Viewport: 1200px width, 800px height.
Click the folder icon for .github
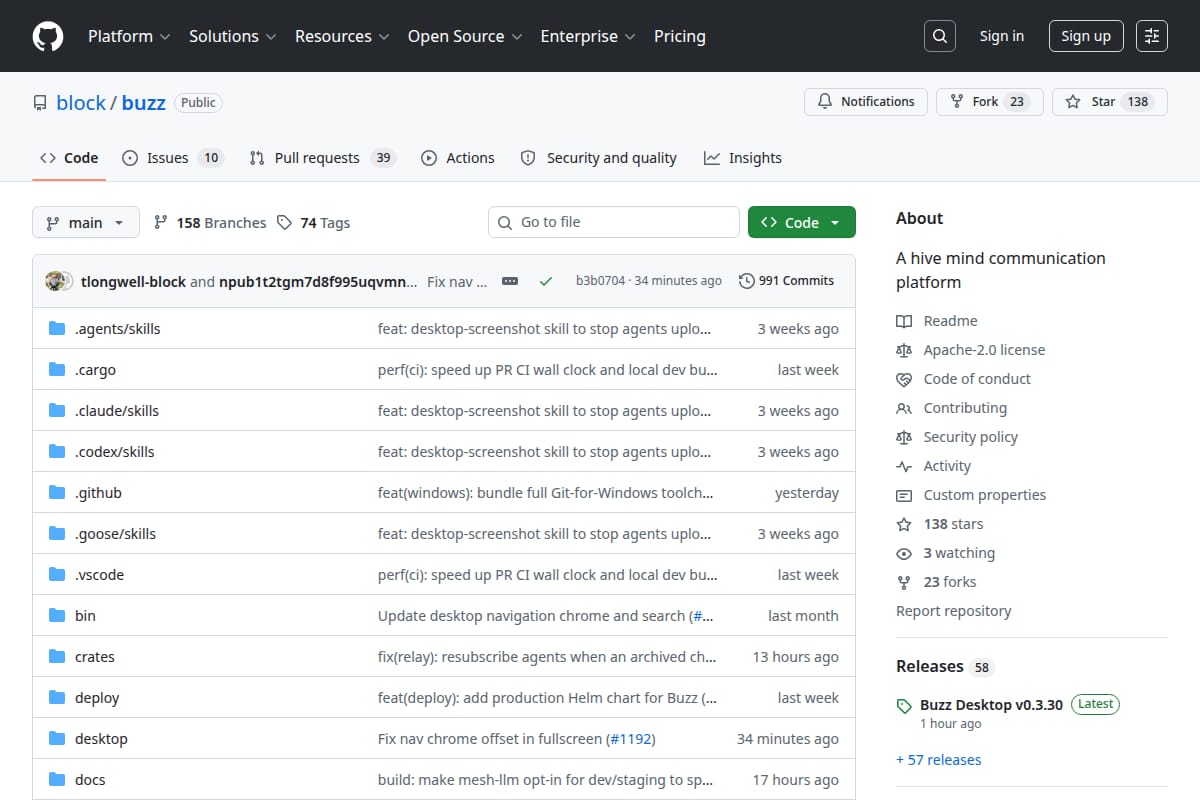57,493
